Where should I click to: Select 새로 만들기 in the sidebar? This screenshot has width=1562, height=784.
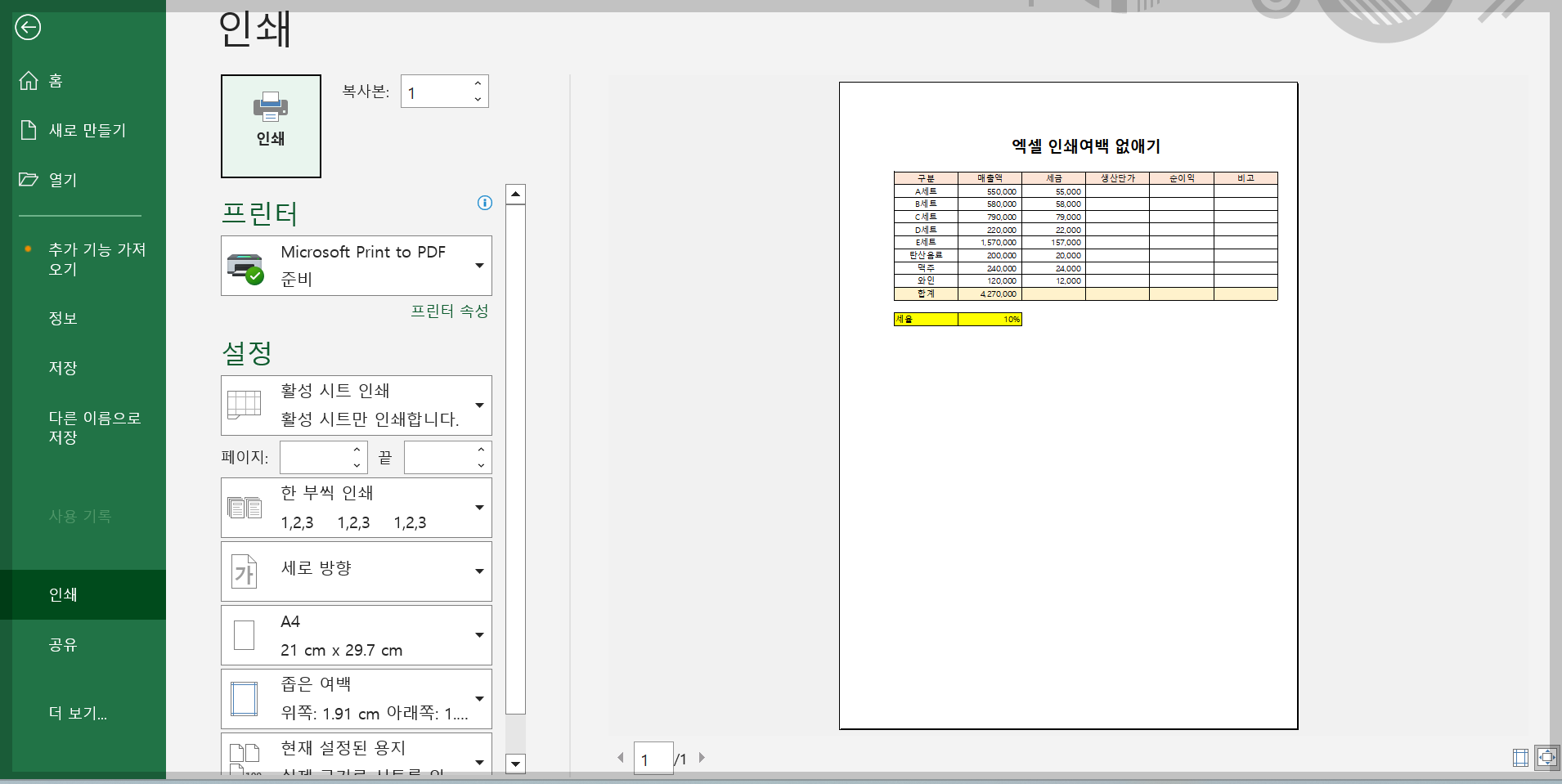(83, 130)
